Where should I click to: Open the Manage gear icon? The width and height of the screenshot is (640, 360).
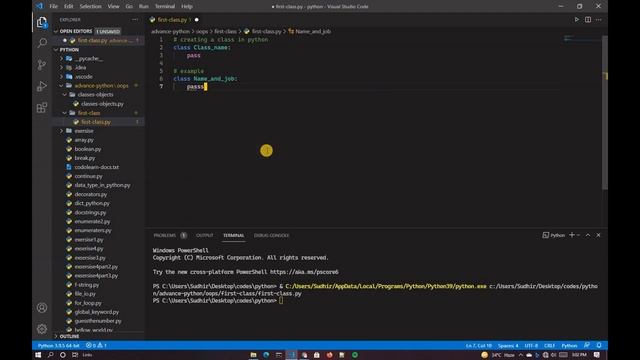[42, 329]
